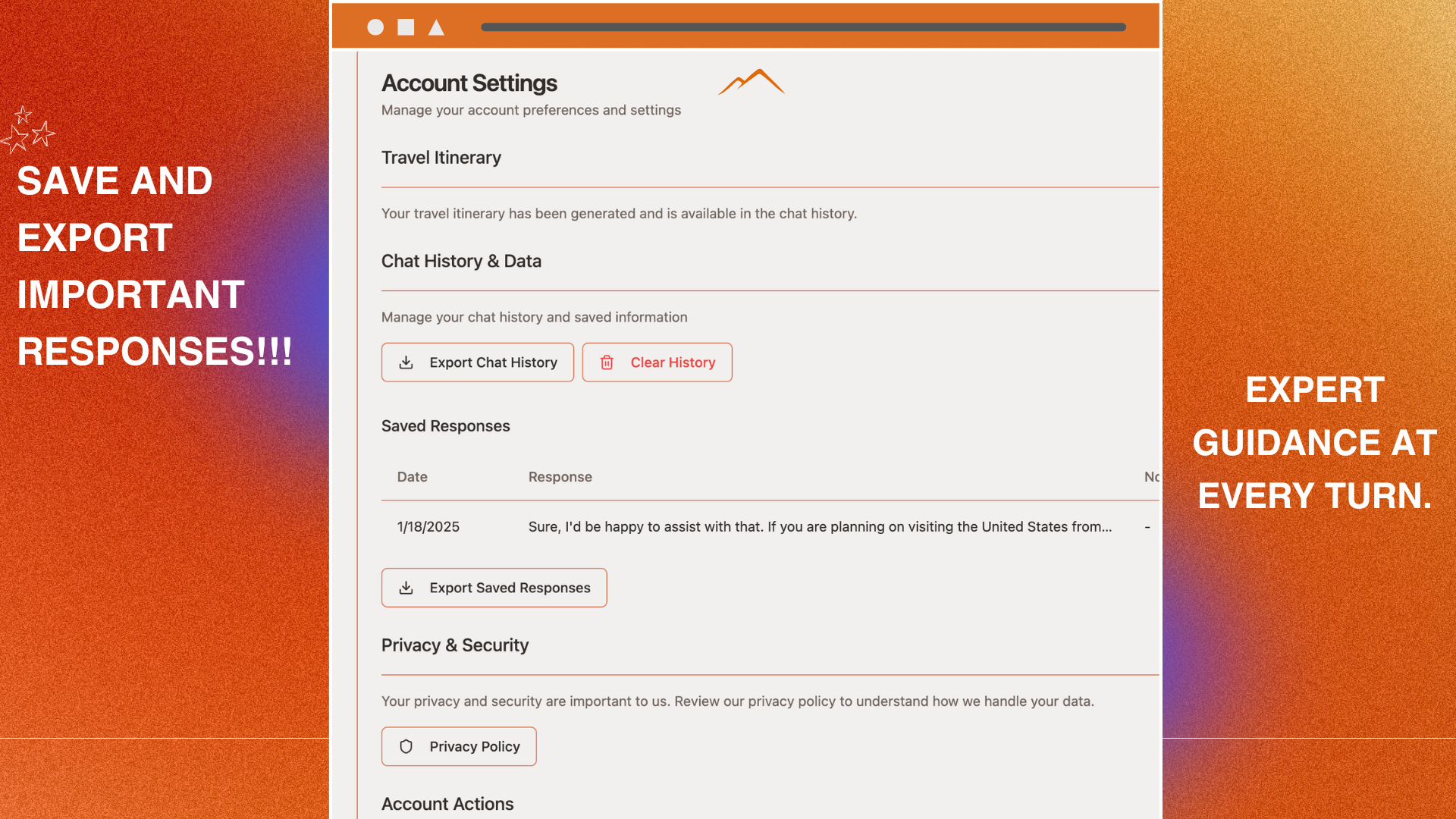Click the download icon in Export Saved Responses

tap(406, 588)
